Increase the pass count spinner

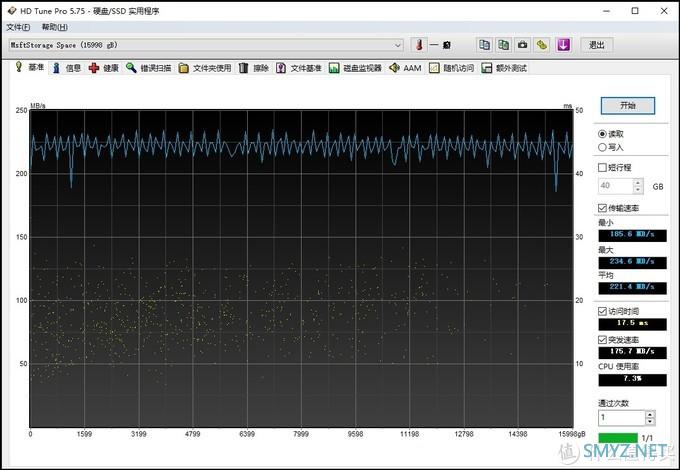coord(650,415)
